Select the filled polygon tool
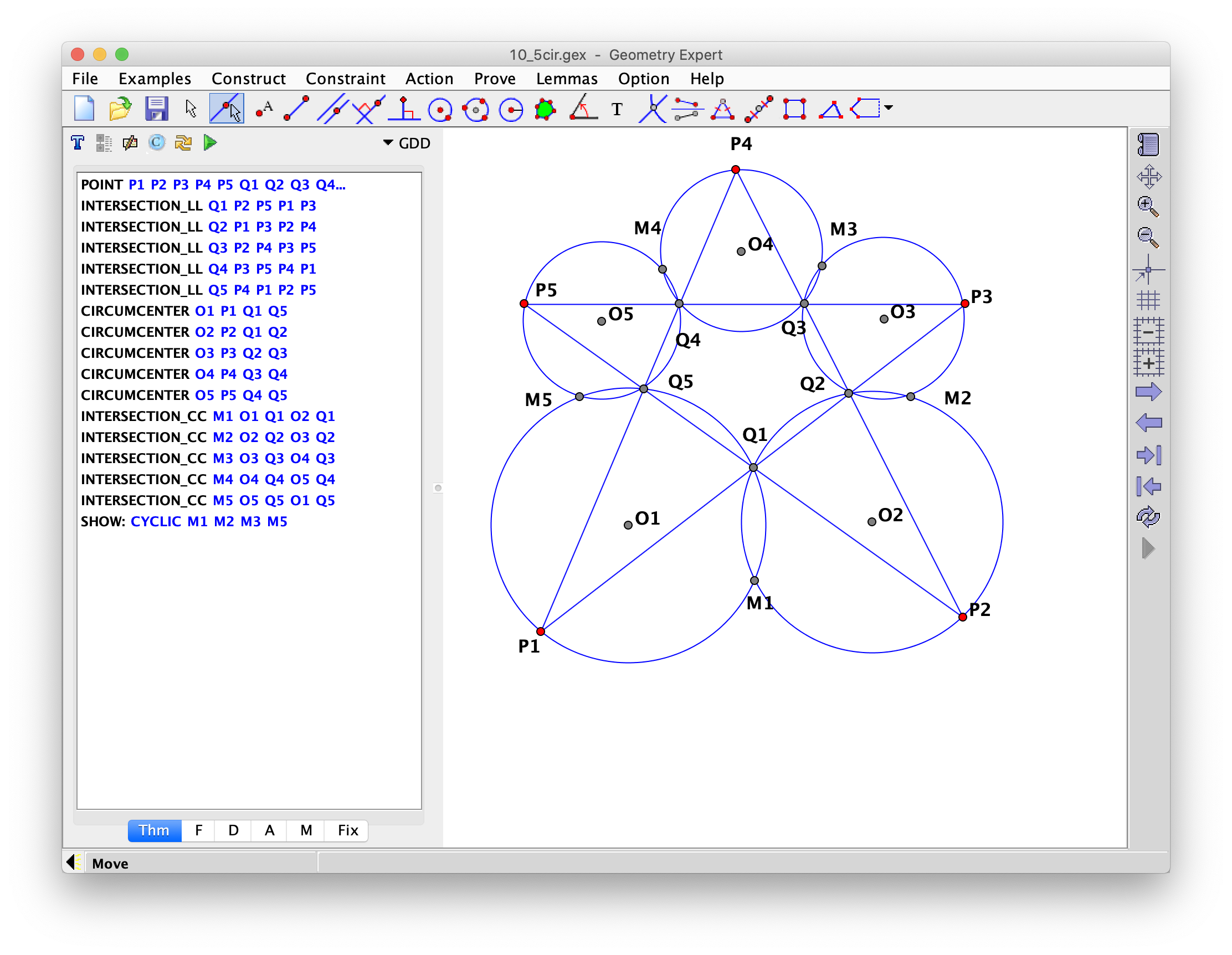The image size is (1232, 955). pos(545,109)
